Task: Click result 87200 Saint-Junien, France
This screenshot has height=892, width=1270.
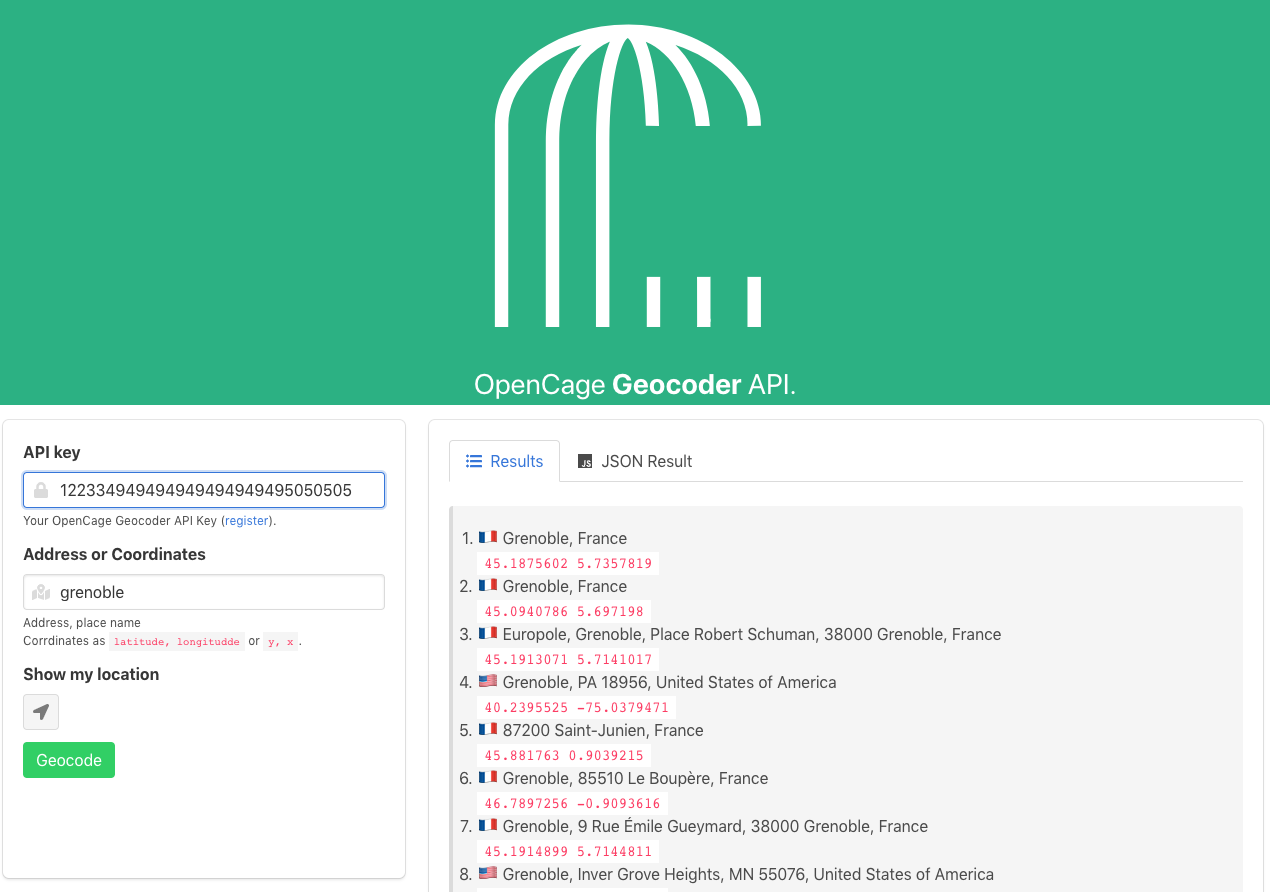Action: coord(603,730)
